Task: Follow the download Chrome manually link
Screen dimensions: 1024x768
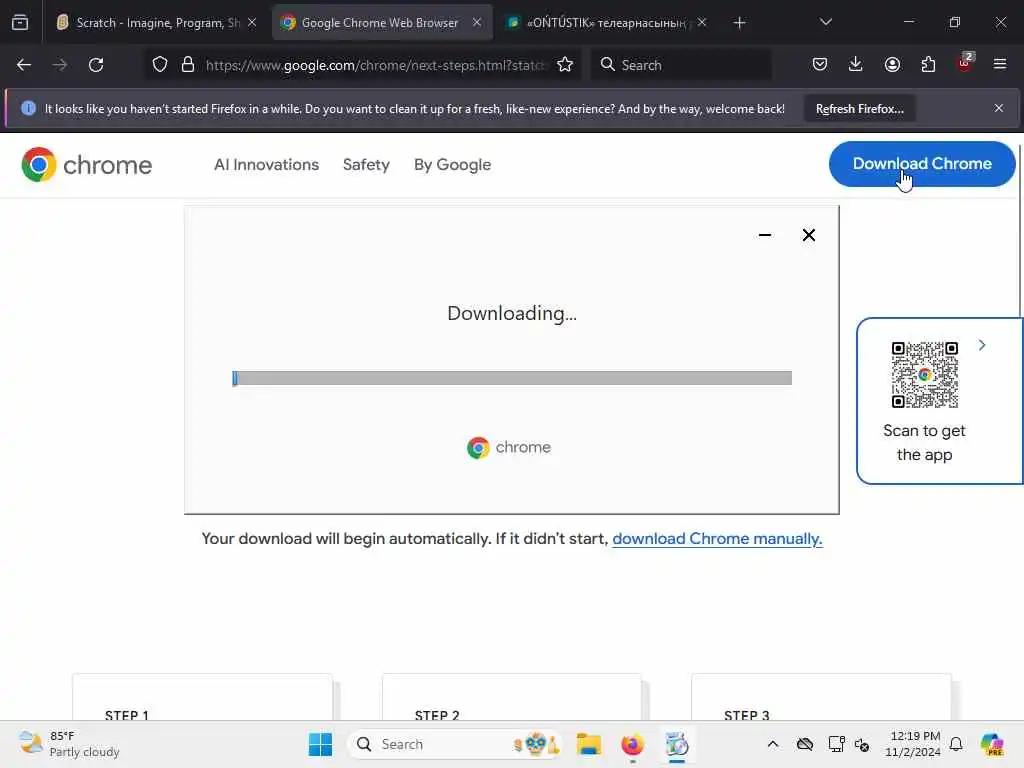Action: [717, 539]
